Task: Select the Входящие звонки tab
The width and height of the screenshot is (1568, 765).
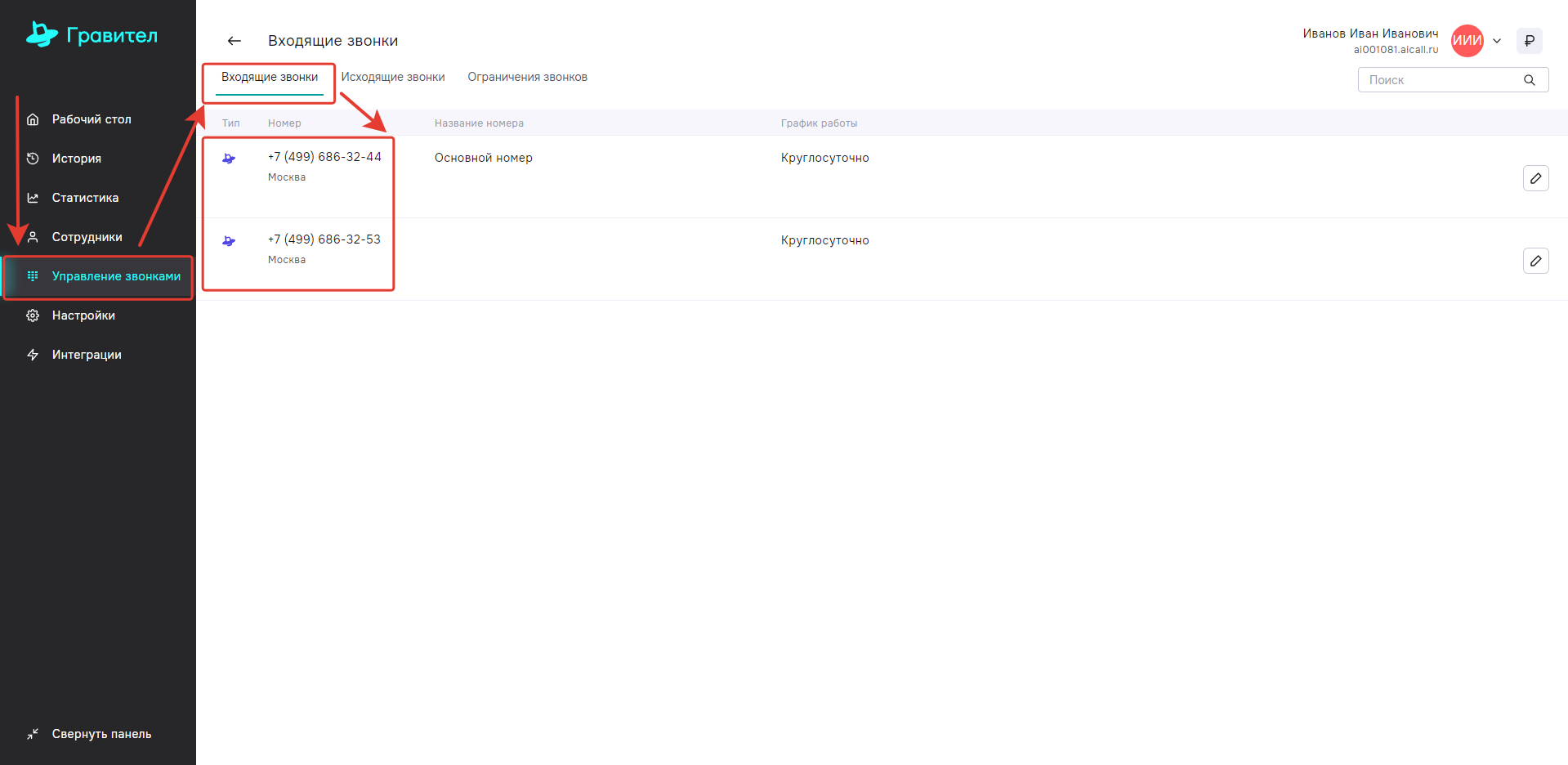Action: pos(270,77)
